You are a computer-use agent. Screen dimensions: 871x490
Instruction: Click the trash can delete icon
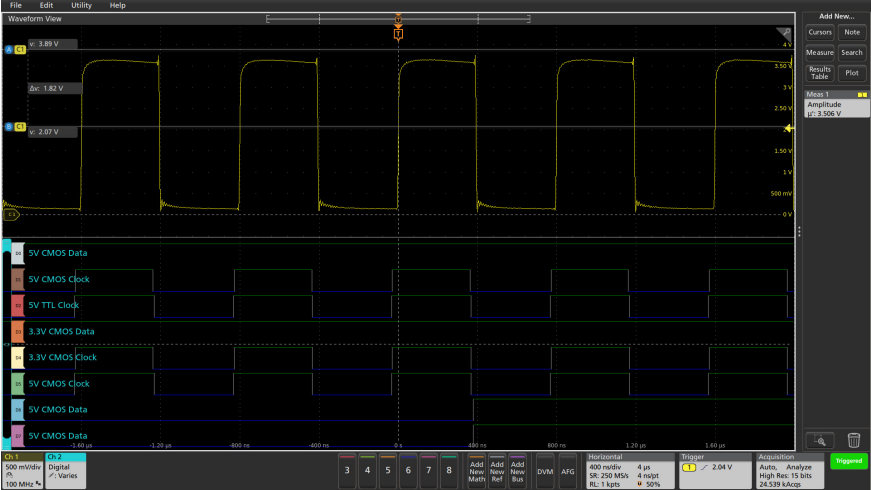(x=853, y=440)
